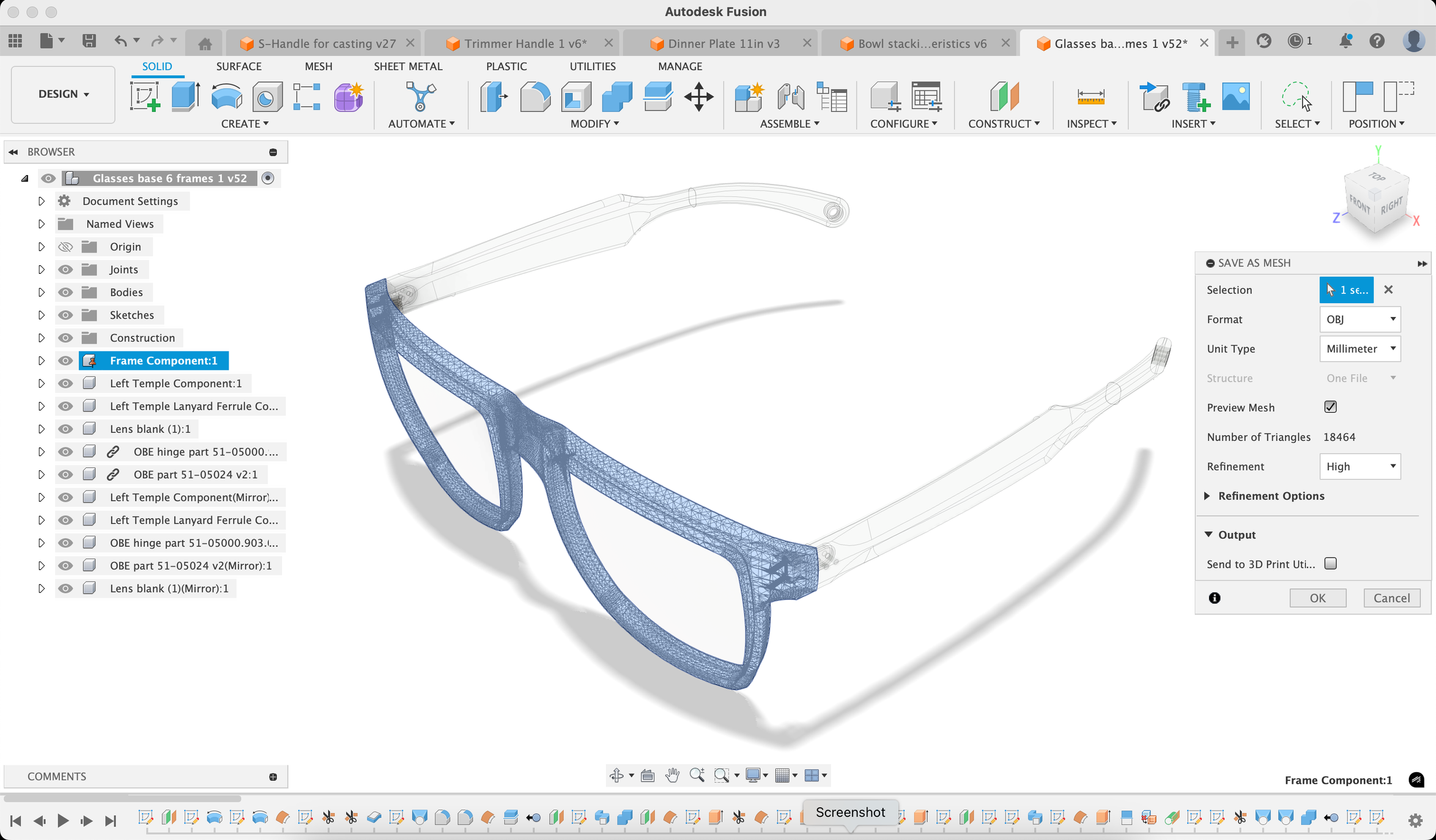Switch to Dinner Plate 11in v3 document tab

point(723,44)
